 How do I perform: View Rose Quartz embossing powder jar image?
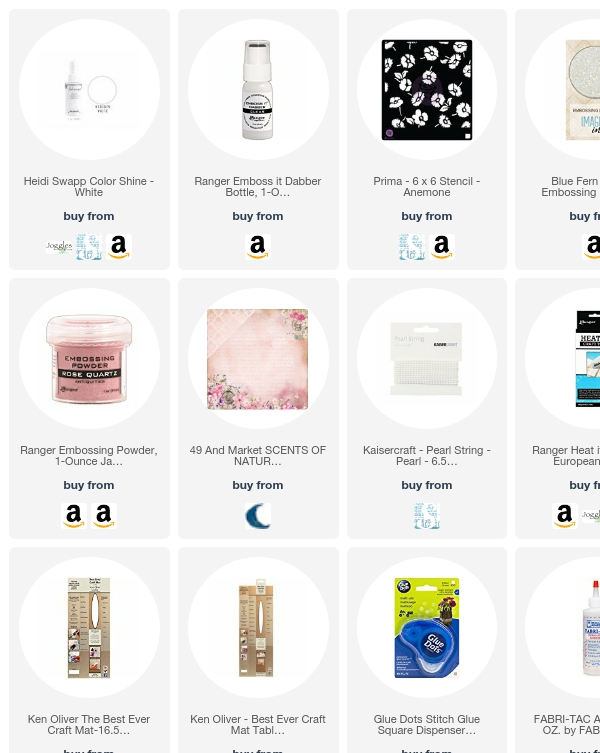coord(89,358)
